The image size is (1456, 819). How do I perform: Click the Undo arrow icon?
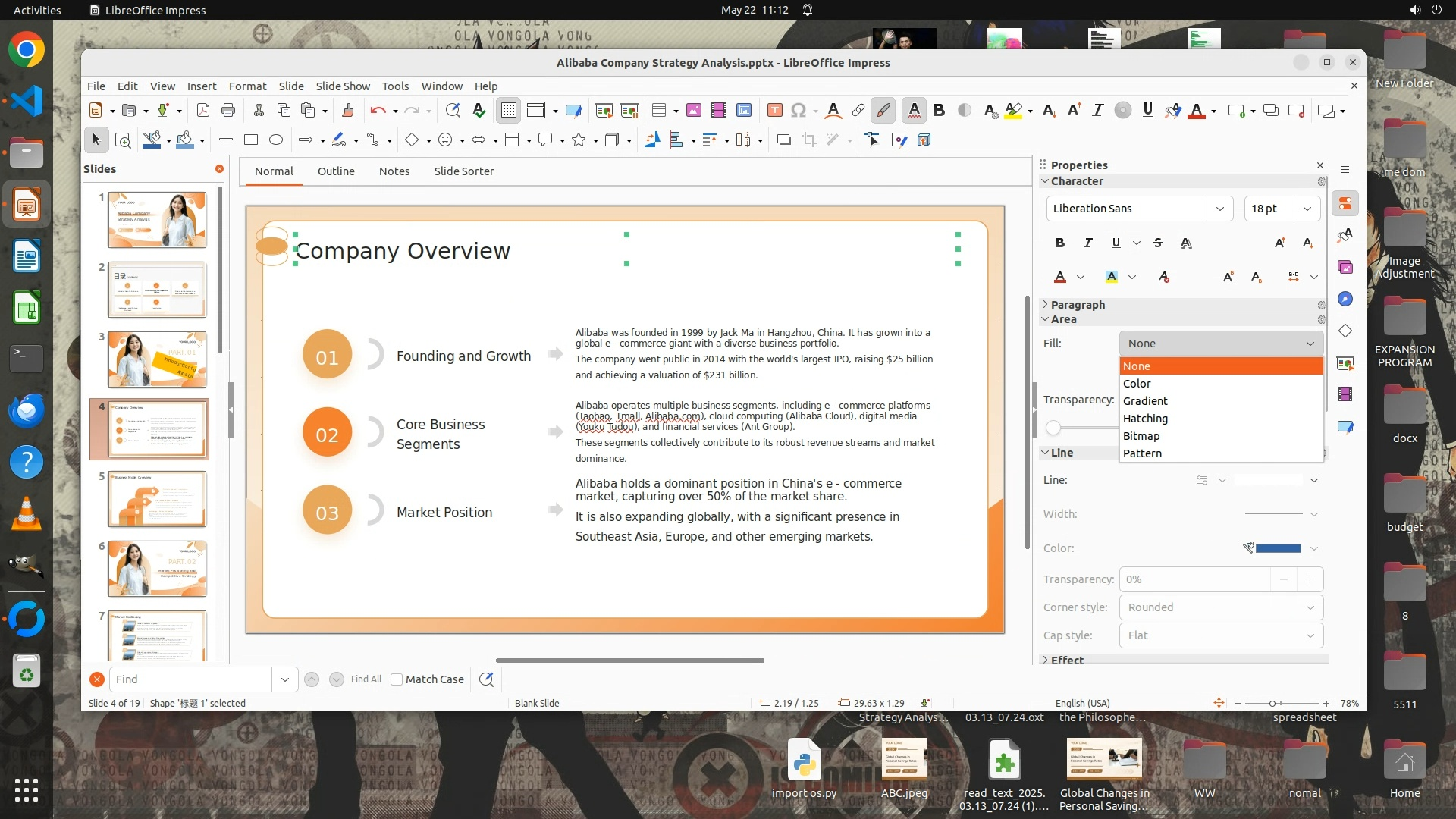pyautogui.click(x=378, y=111)
